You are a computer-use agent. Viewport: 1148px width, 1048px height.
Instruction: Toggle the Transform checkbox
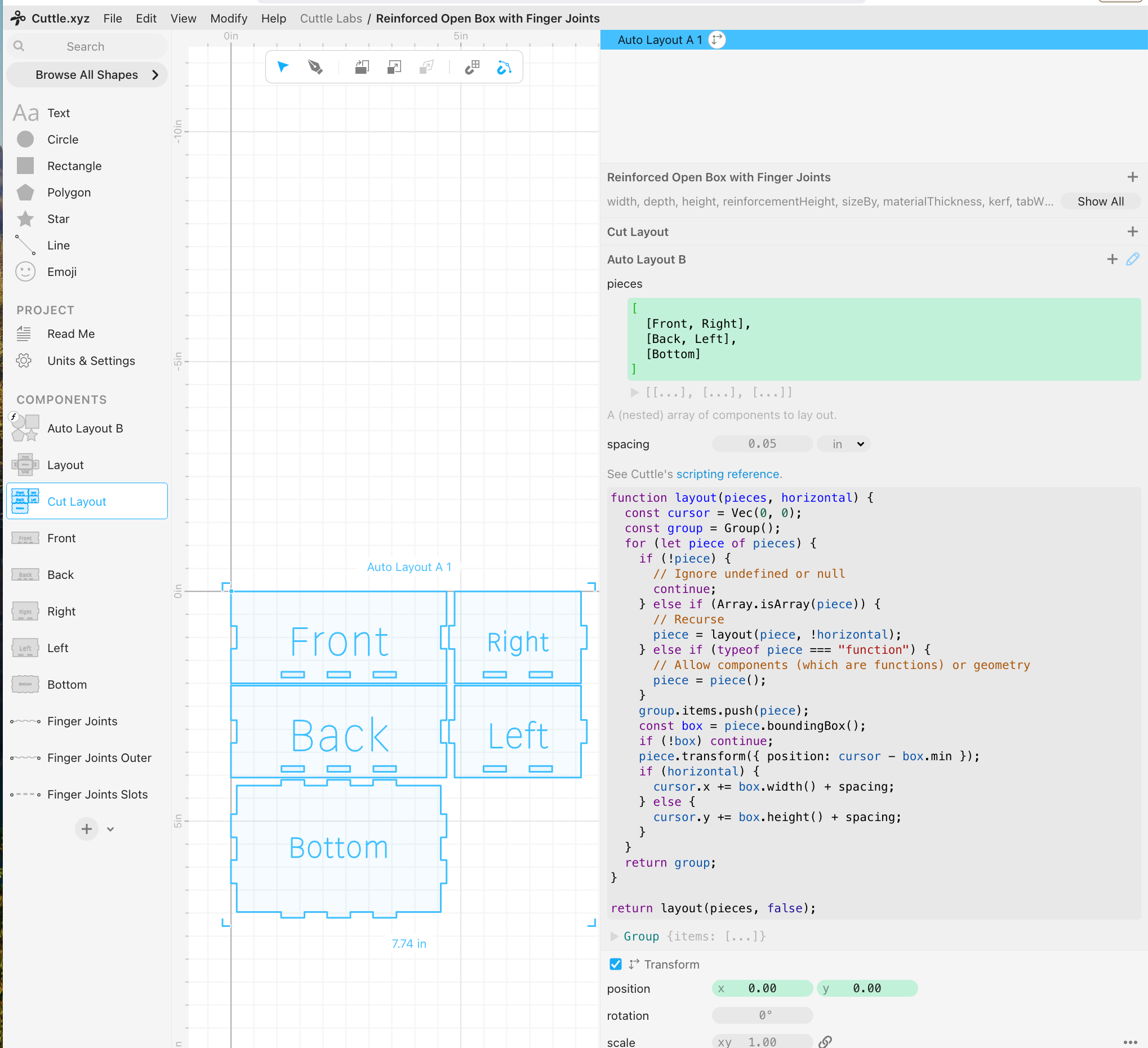(x=615, y=964)
